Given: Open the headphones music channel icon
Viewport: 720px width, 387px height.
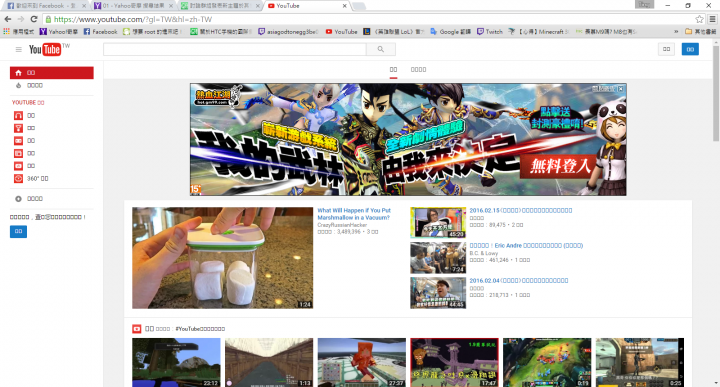Looking at the screenshot, I should point(18,116).
